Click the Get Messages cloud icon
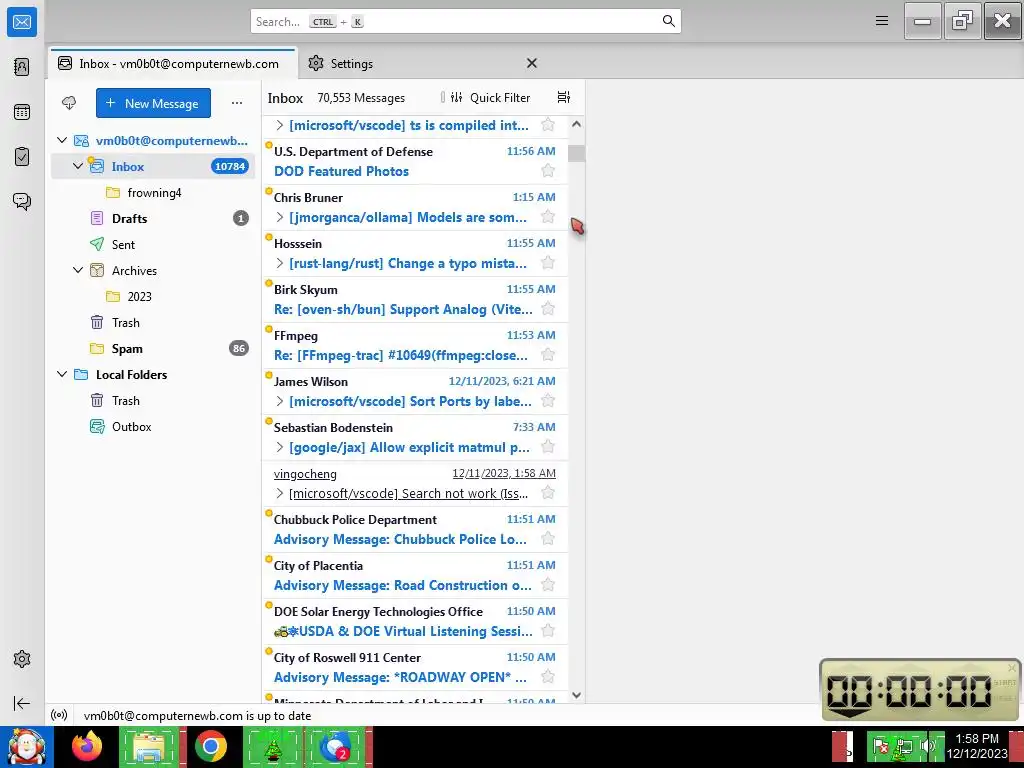The image size is (1024, 768). tap(69, 103)
